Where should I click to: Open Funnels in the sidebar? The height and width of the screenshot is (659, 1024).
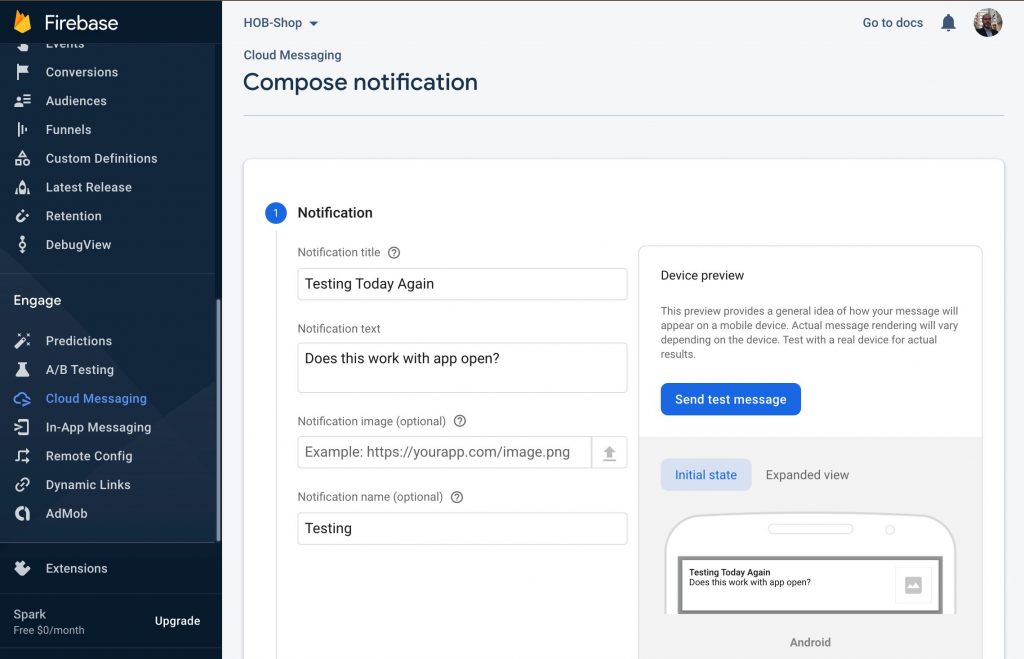click(x=69, y=129)
